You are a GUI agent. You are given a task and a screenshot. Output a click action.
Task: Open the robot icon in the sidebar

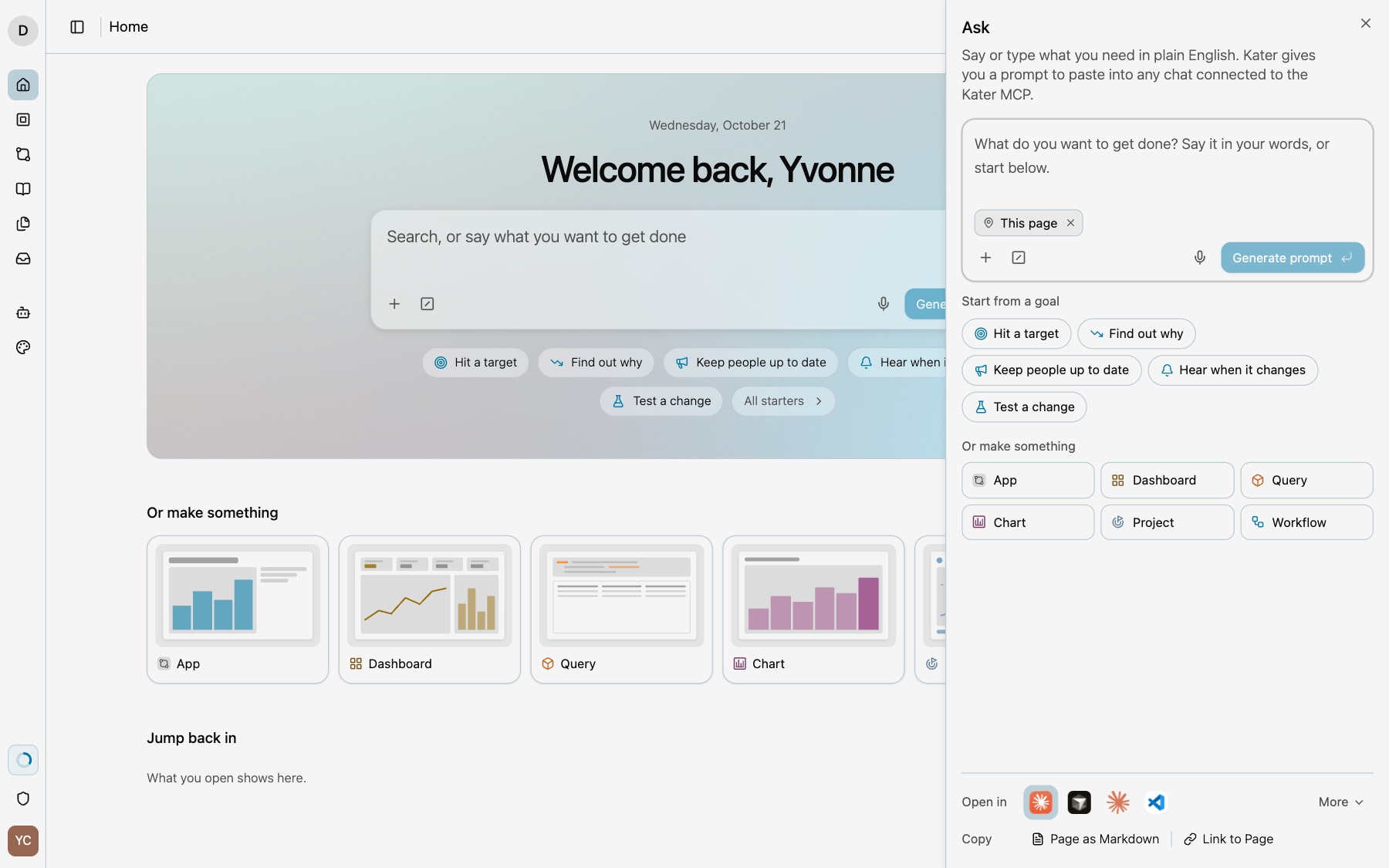coord(23,312)
